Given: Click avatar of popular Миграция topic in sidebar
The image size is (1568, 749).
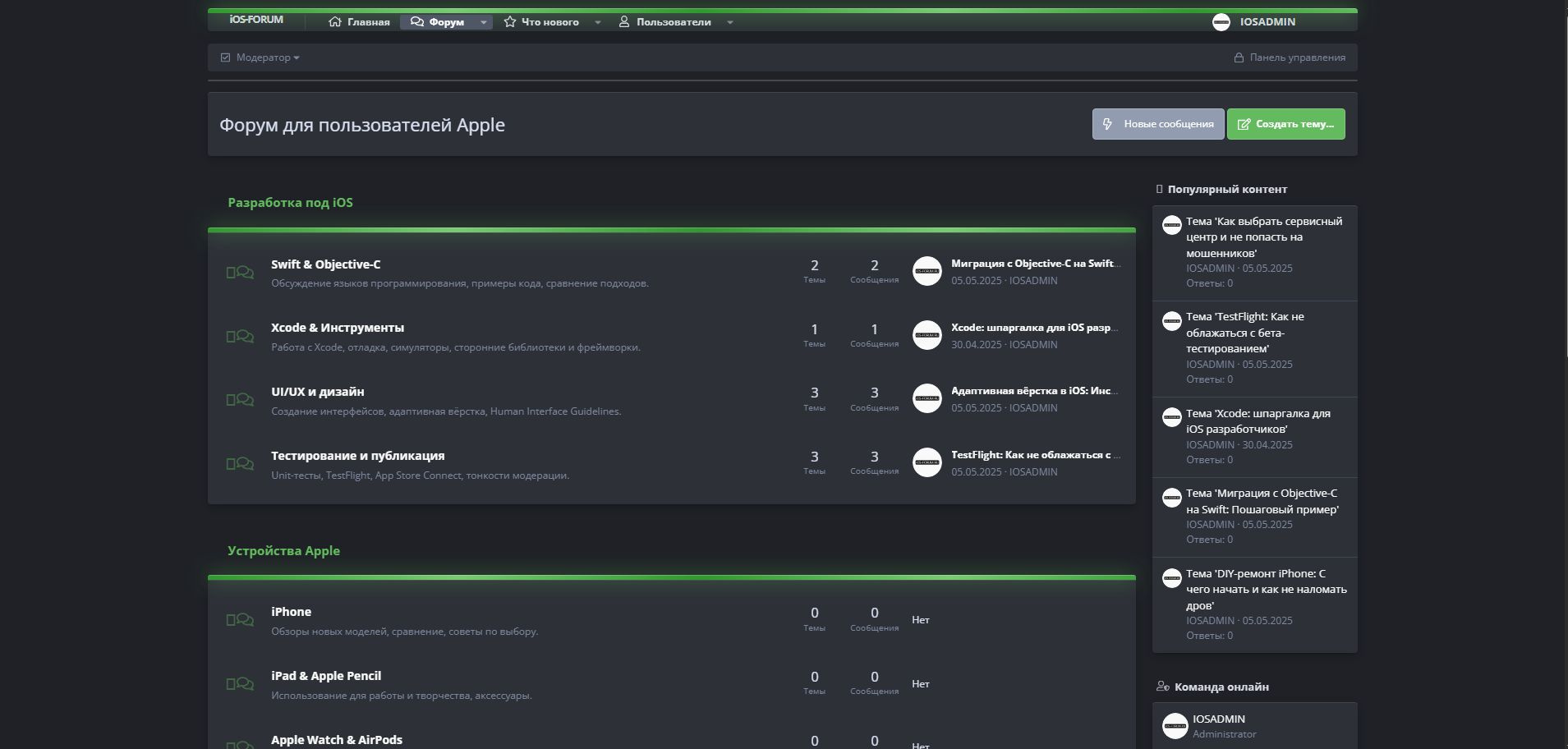Looking at the screenshot, I should click(1172, 498).
